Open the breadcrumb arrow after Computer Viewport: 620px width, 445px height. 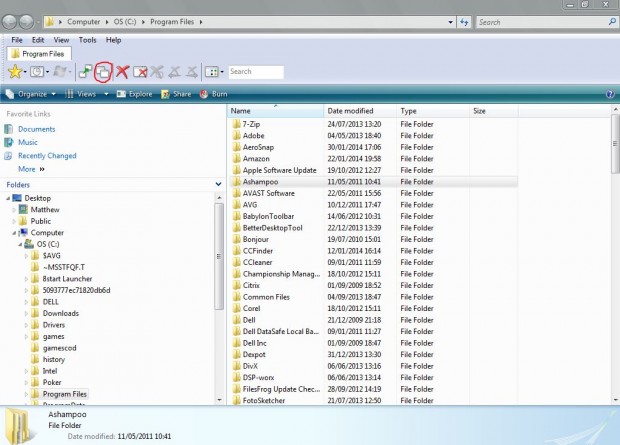pos(107,22)
